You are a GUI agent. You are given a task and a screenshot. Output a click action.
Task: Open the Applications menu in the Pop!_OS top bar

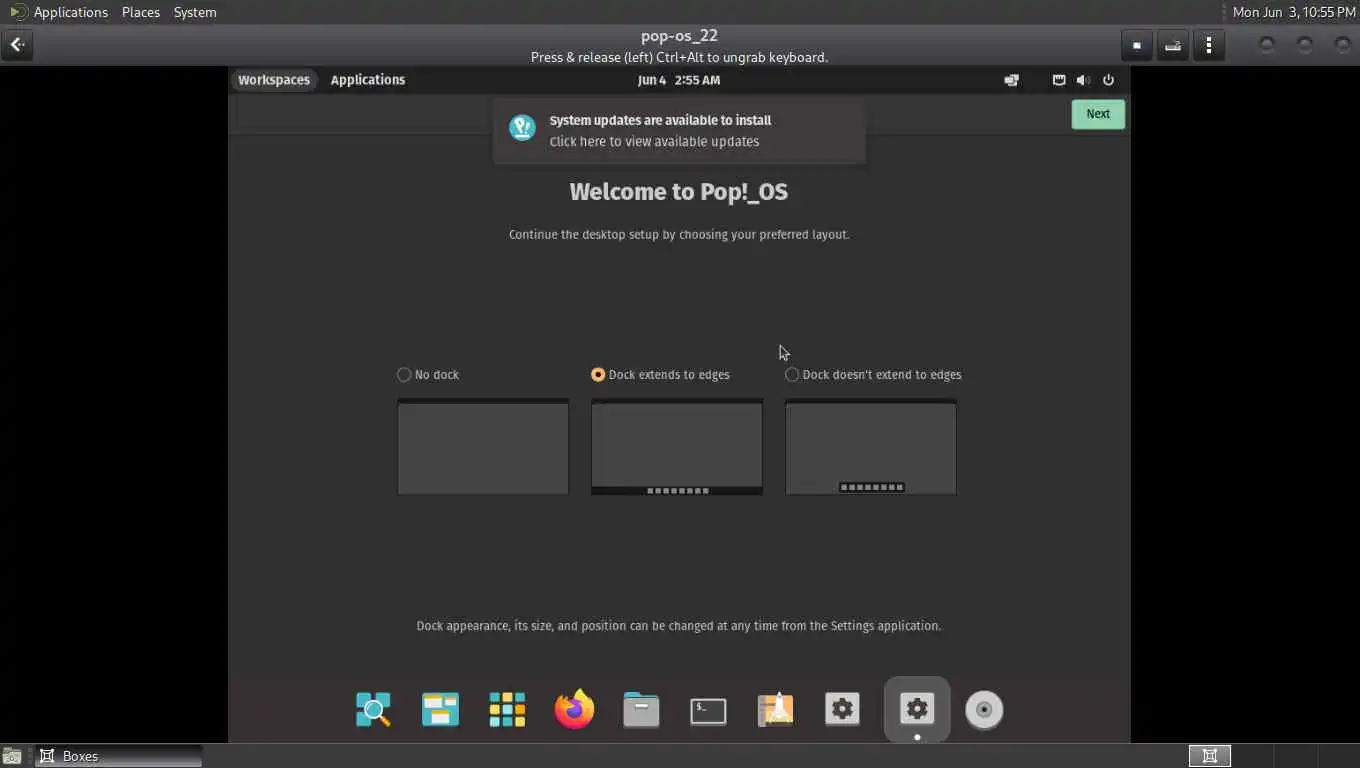point(368,80)
